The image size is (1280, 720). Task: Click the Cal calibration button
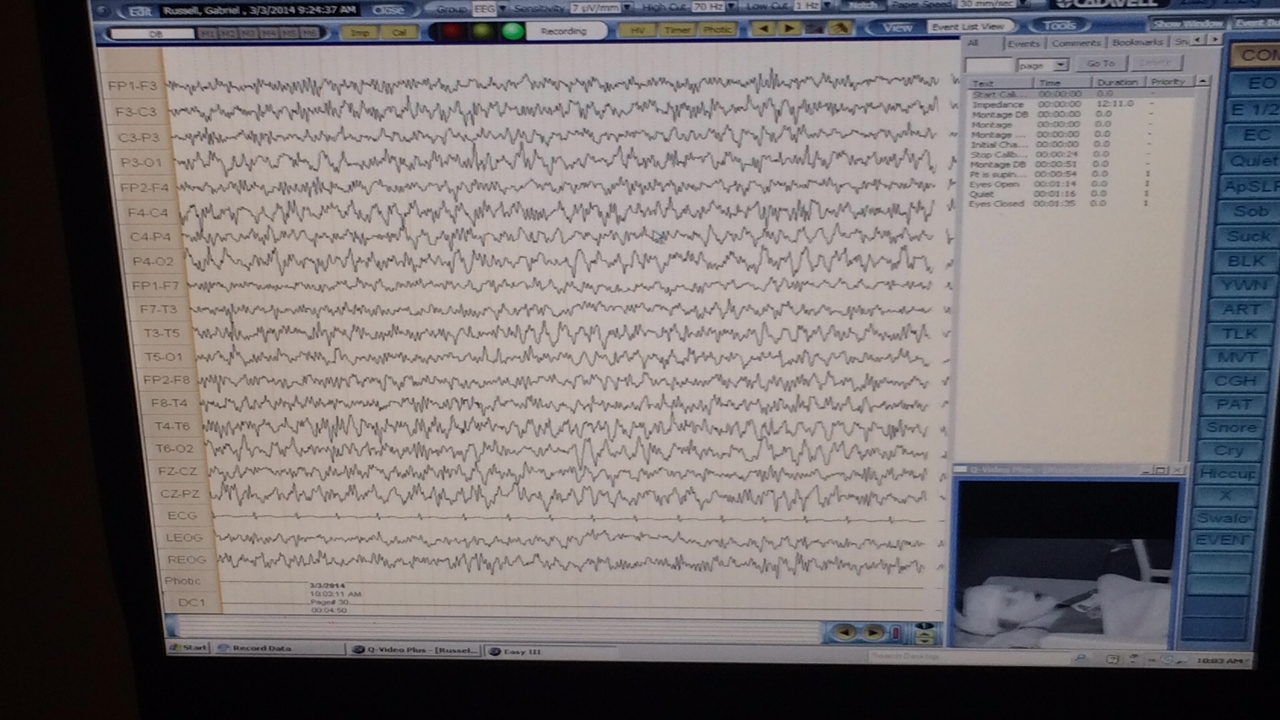(x=399, y=32)
